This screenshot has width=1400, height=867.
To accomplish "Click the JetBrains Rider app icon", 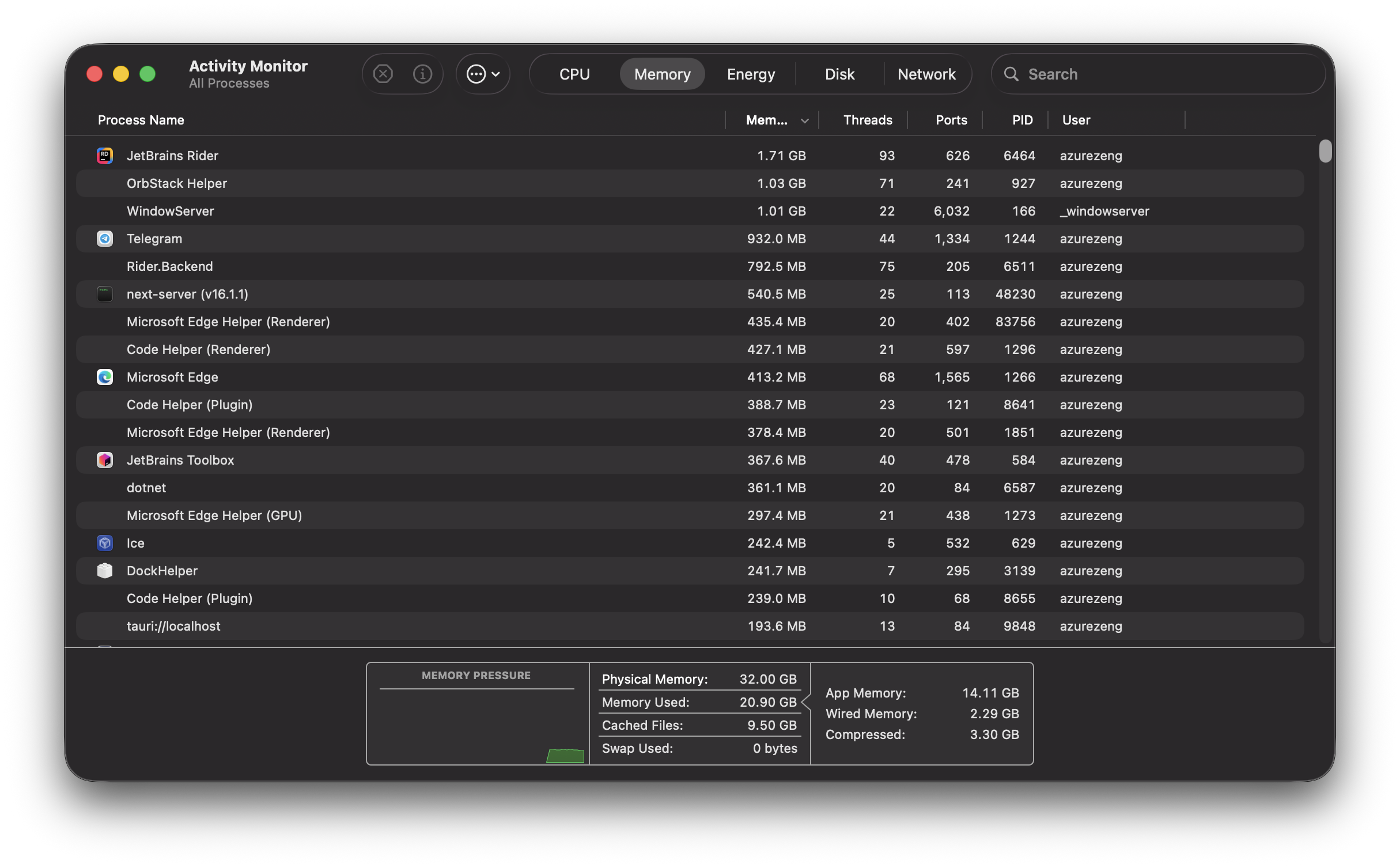I will point(104,156).
